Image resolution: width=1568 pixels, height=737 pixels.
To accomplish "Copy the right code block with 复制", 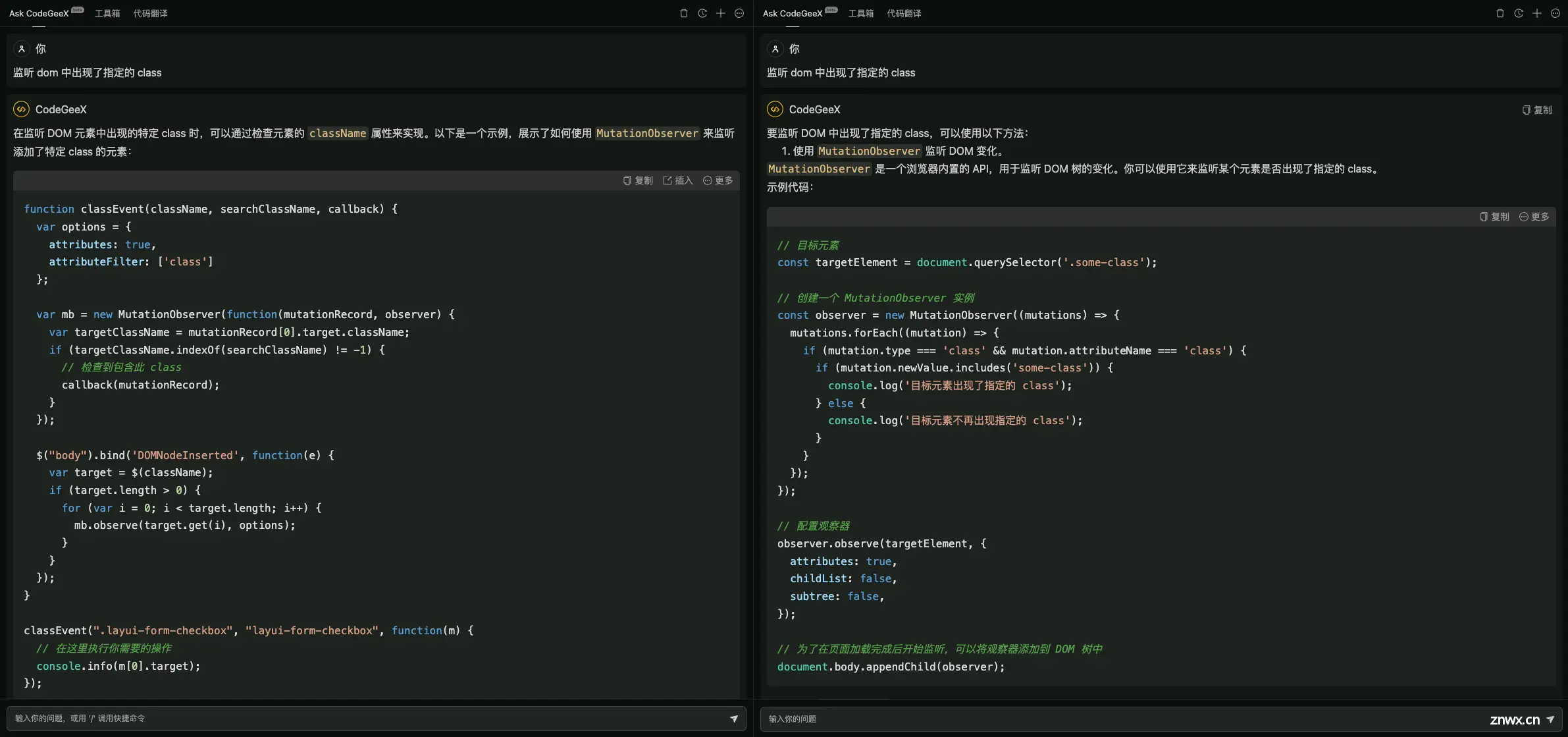I will click(x=1494, y=217).
